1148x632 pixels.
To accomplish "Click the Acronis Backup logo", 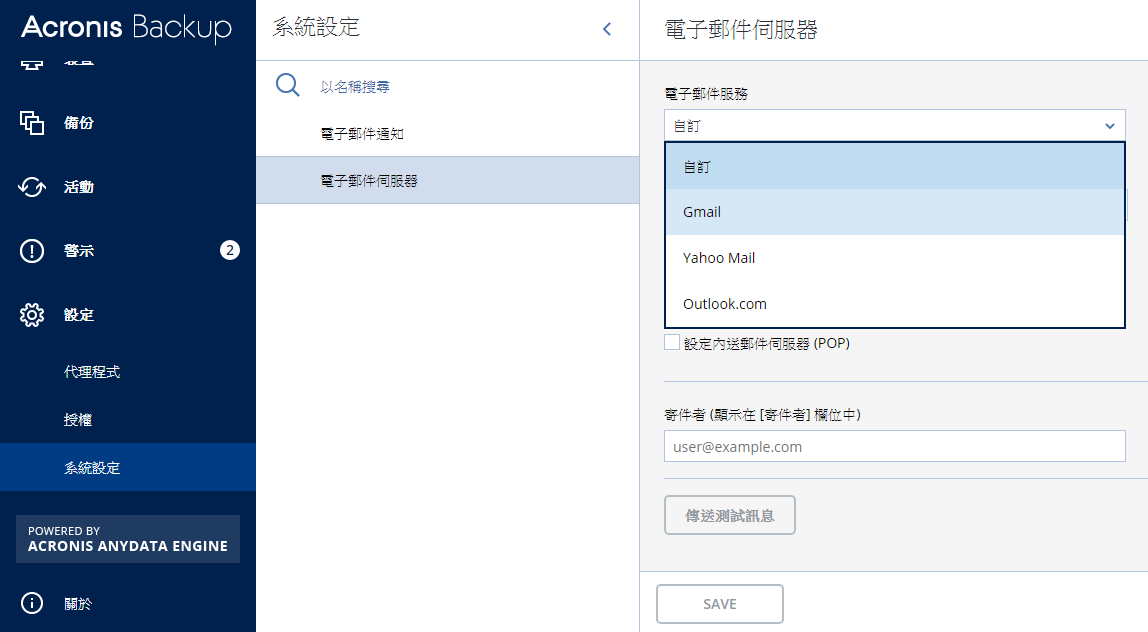I will (x=126, y=28).
